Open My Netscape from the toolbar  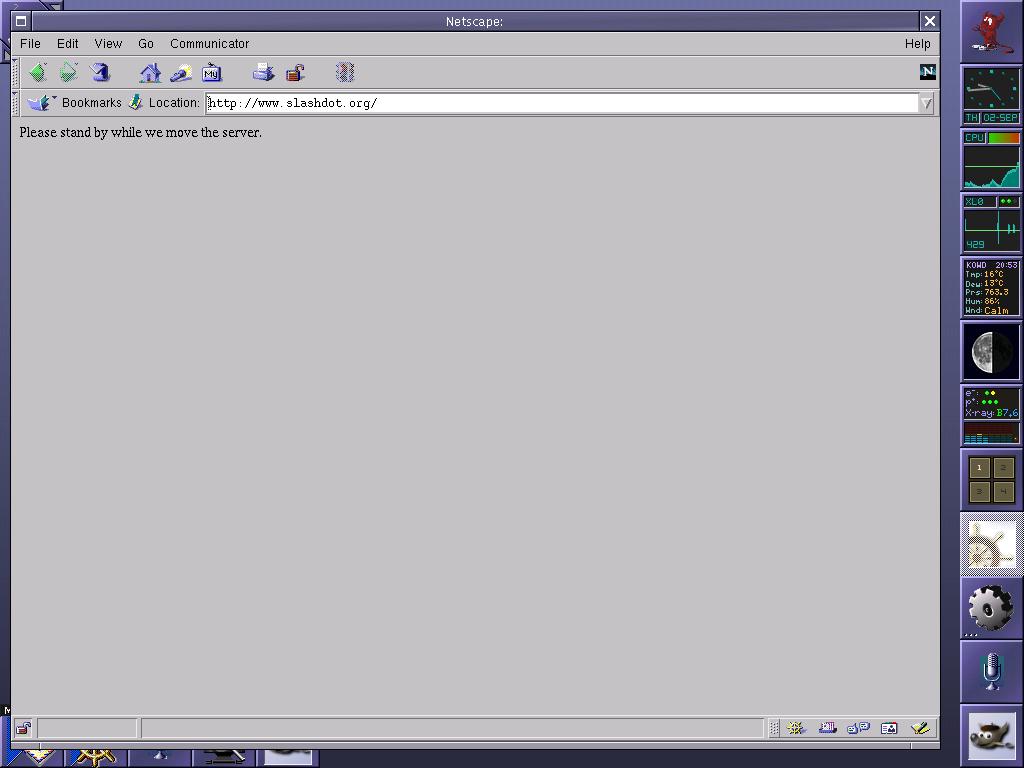tap(212, 72)
